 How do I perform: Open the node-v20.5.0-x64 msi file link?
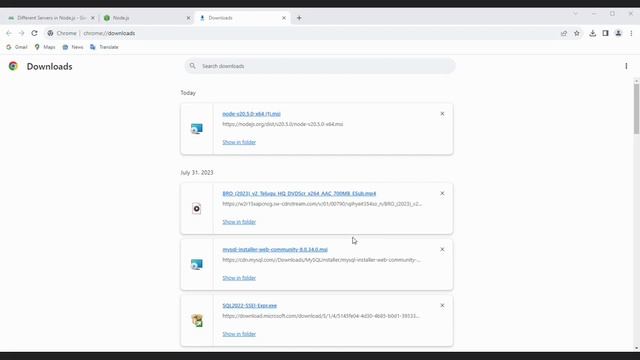(251, 114)
